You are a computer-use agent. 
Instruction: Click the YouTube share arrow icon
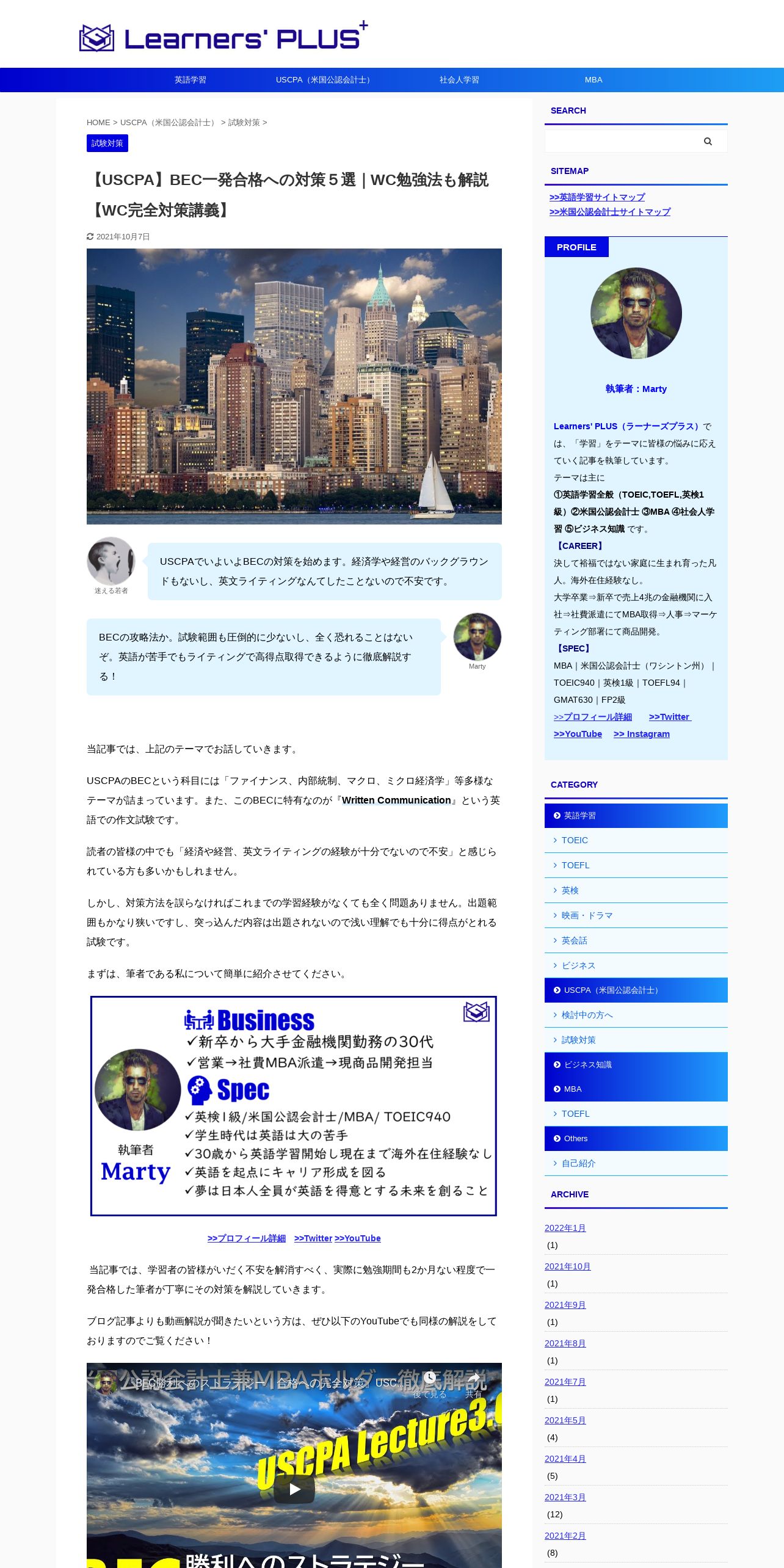click(473, 1377)
